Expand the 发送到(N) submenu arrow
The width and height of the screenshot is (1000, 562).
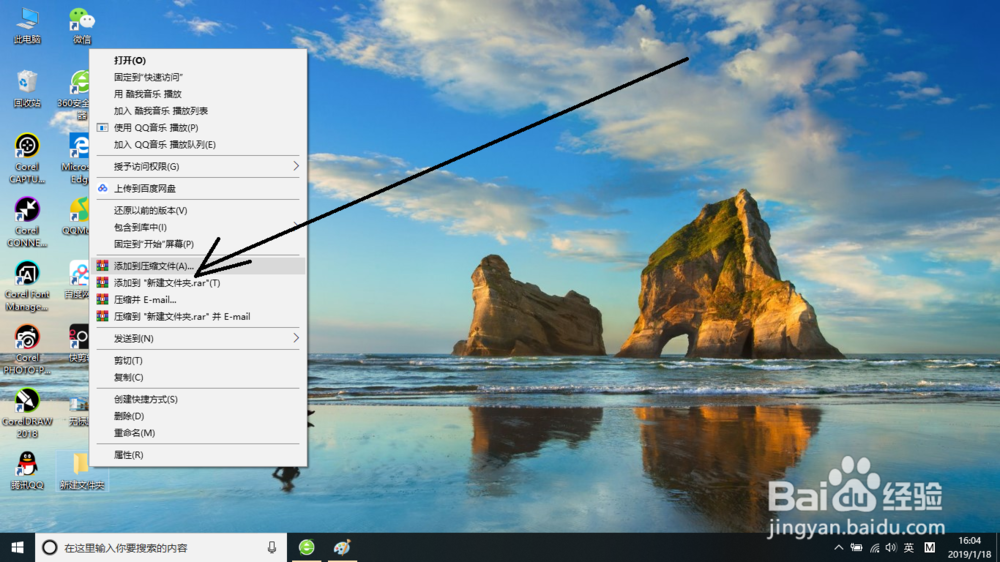(x=296, y=338)
